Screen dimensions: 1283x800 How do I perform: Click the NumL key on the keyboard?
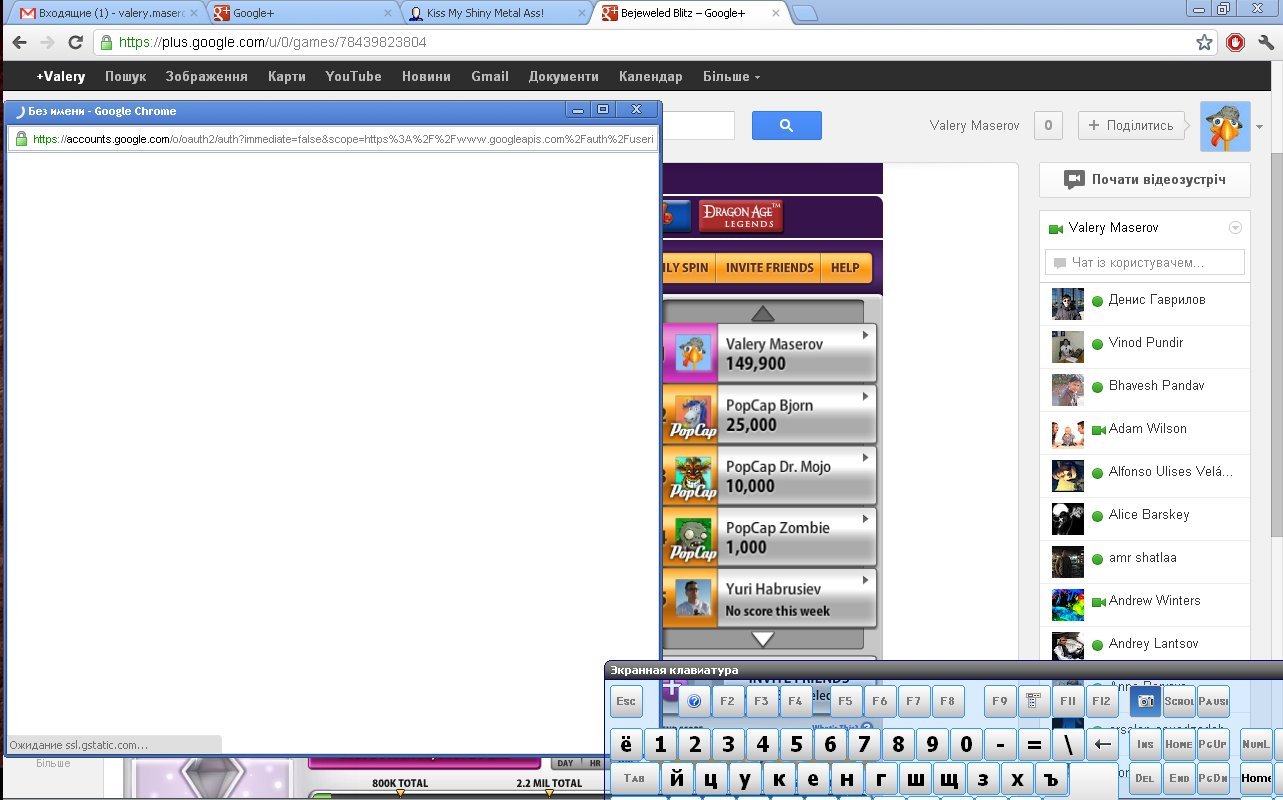click(x=1256, y=745)
